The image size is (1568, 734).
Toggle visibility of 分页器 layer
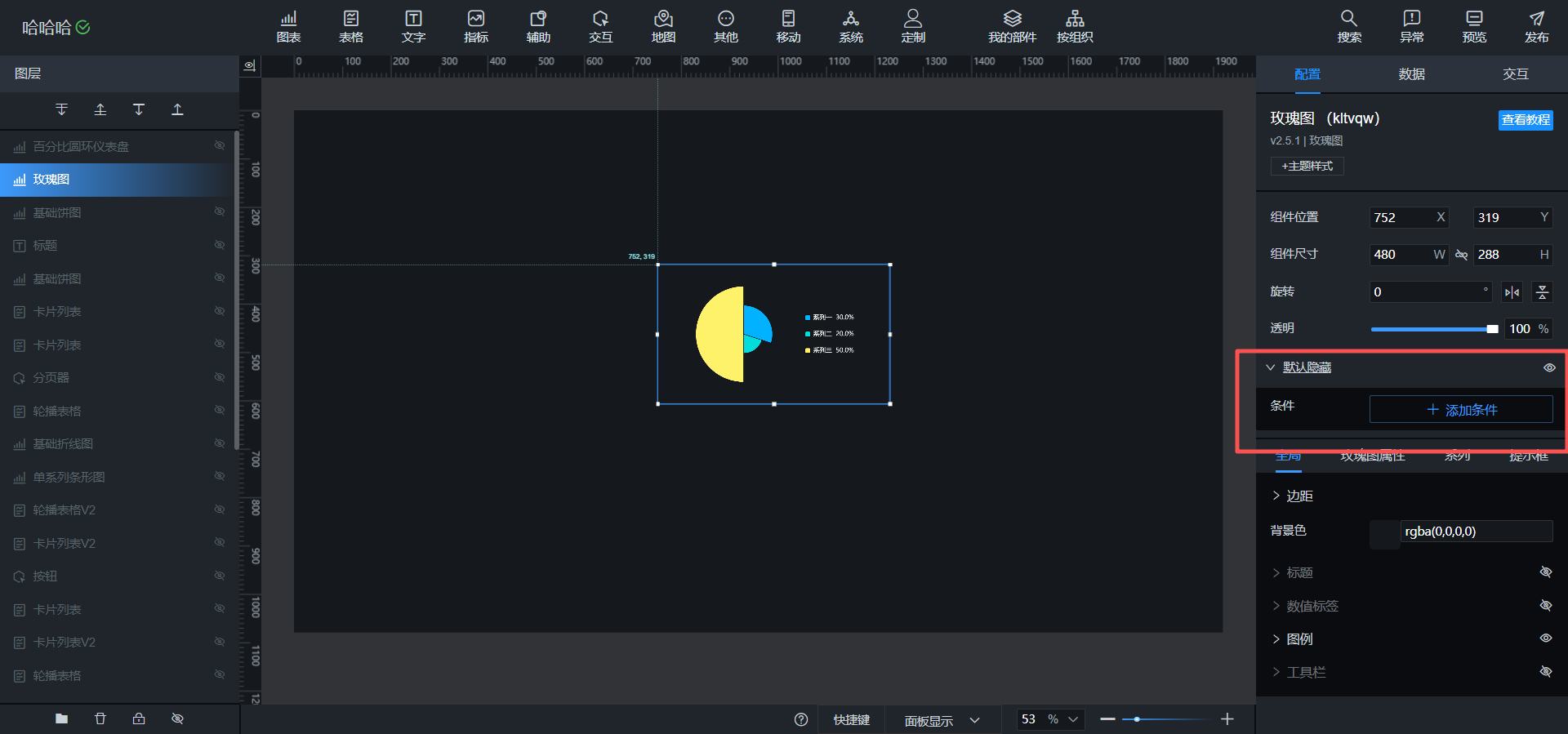[x=220, y=377]
